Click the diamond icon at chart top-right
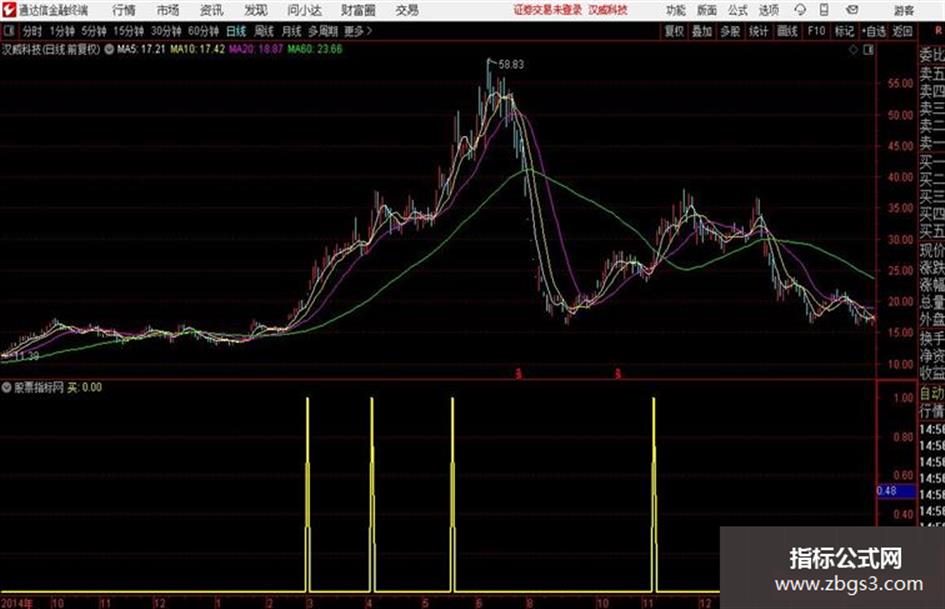 (x=853, y=50)
